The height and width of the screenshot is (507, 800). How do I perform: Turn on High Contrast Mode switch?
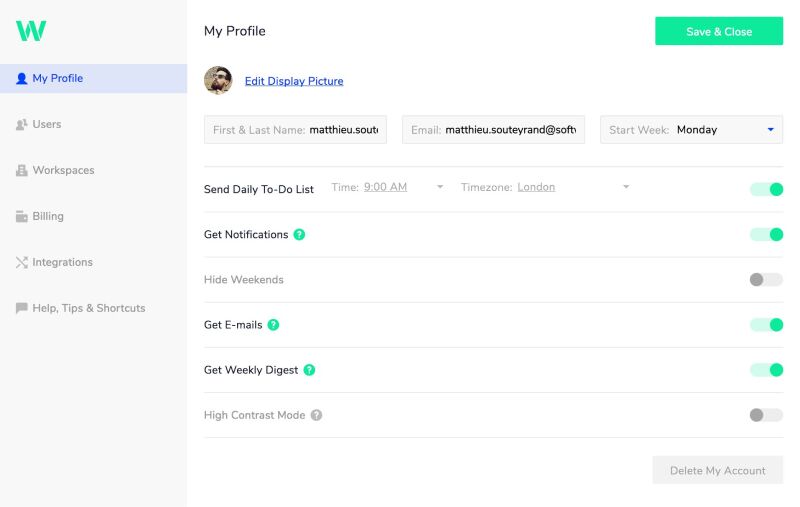click(x=766, y=415)
